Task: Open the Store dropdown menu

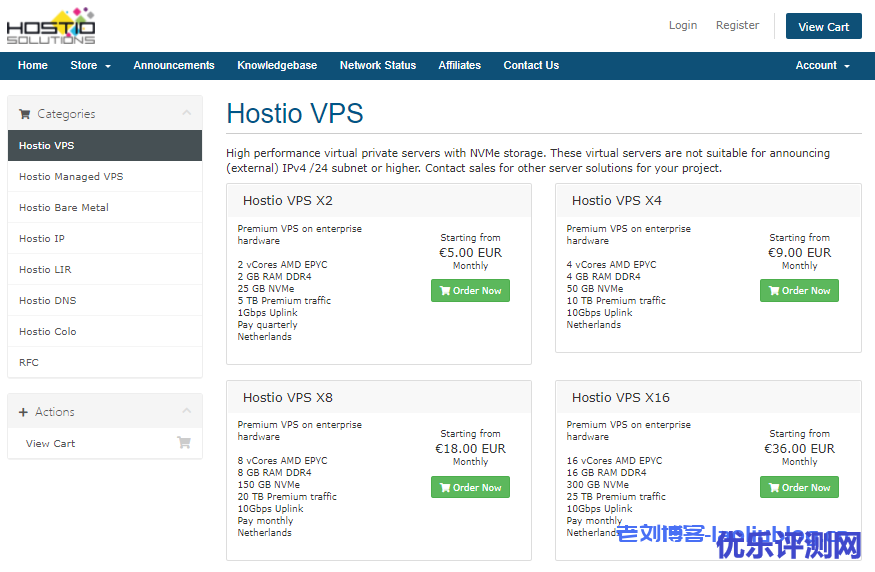Action: pos(90,66)
